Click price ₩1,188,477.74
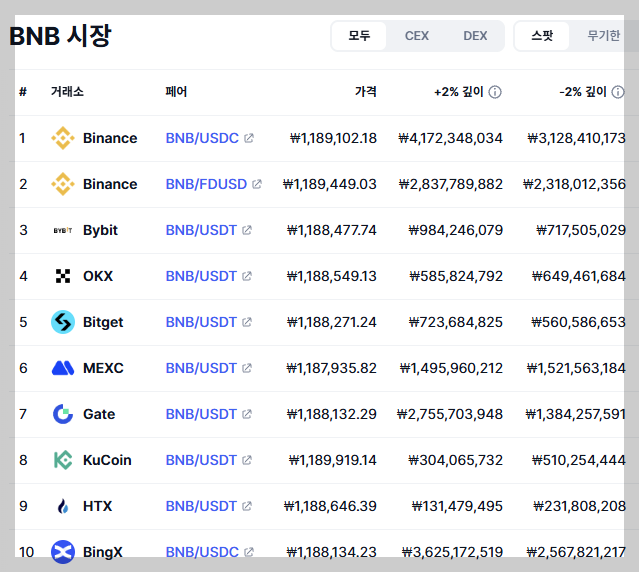The height and width of the screenshot is (572, 639). click(331, 230)
